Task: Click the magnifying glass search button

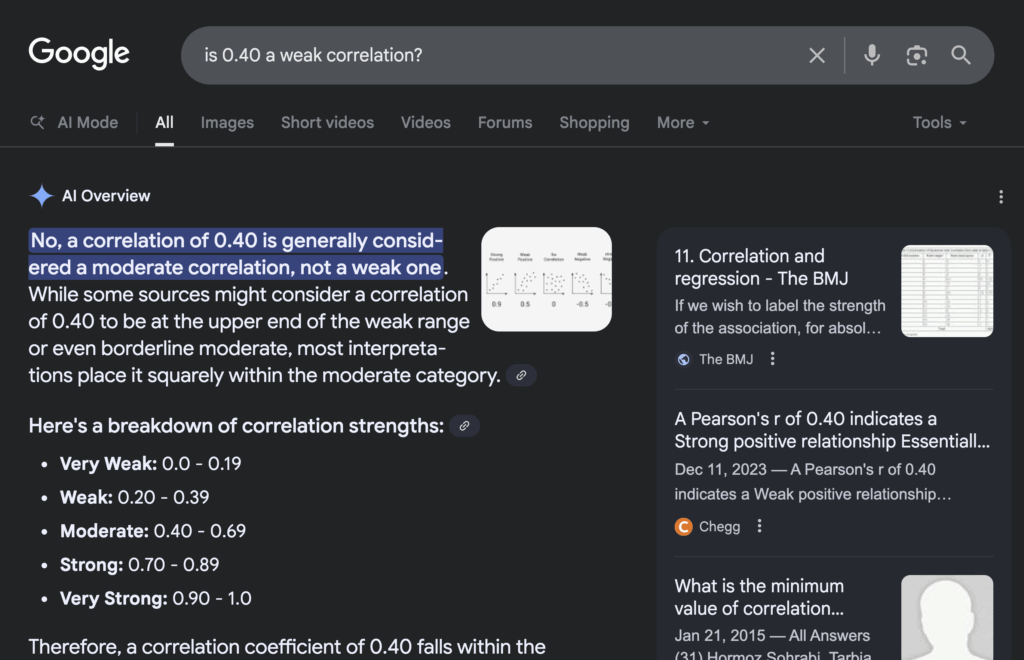Action: point(961,55)
